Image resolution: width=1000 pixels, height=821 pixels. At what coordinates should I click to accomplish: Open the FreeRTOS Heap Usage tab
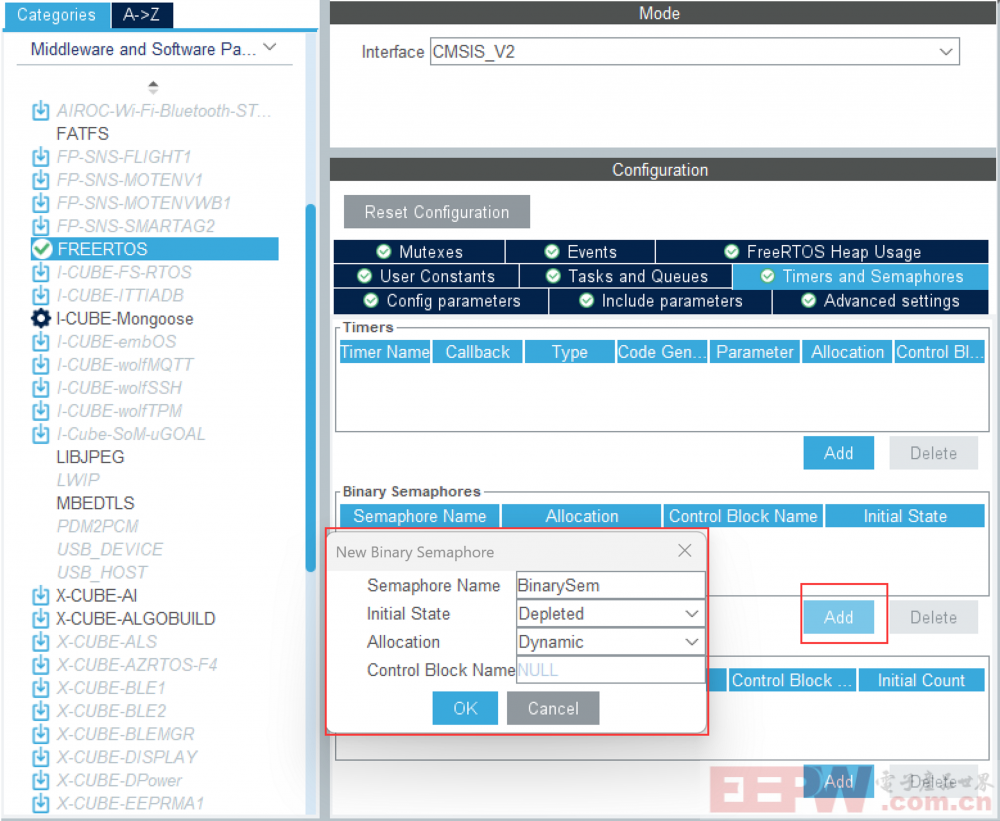(x=823, y=251)
